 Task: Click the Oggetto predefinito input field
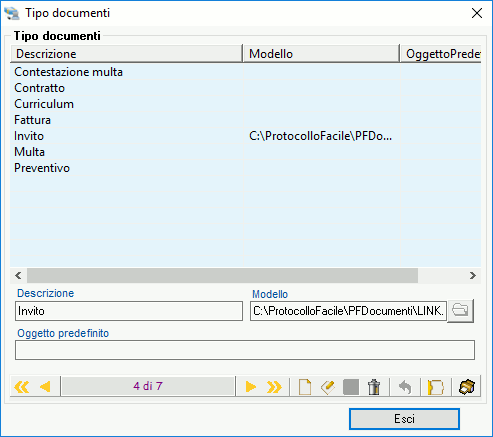[245, 350]
